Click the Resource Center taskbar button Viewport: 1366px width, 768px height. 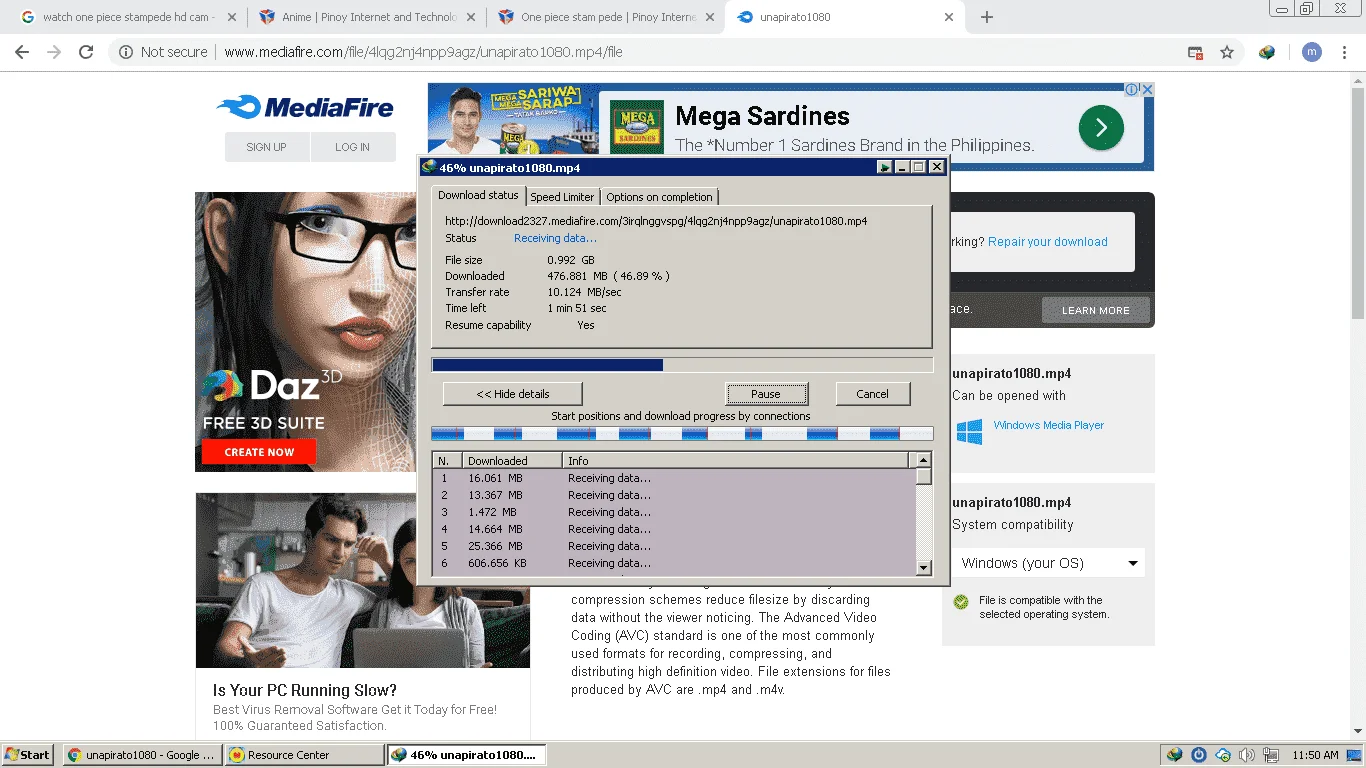(x=304, y=755)
